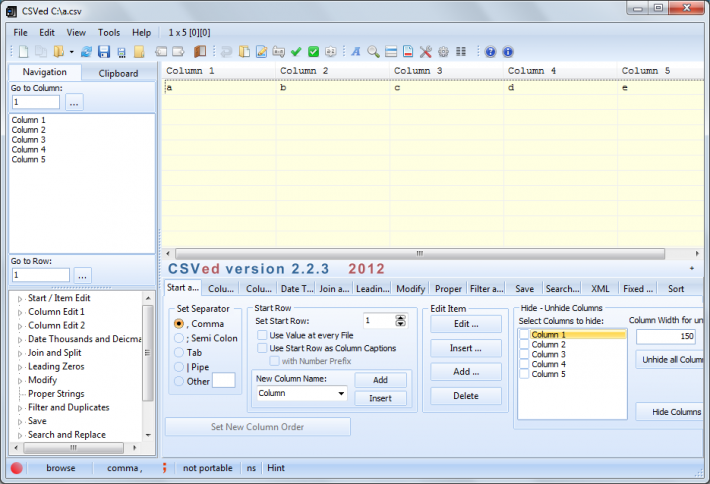Click the striped rows icon in toolbar
The height and width of the screenshot is (484, 710).
(x=391, y=52)
